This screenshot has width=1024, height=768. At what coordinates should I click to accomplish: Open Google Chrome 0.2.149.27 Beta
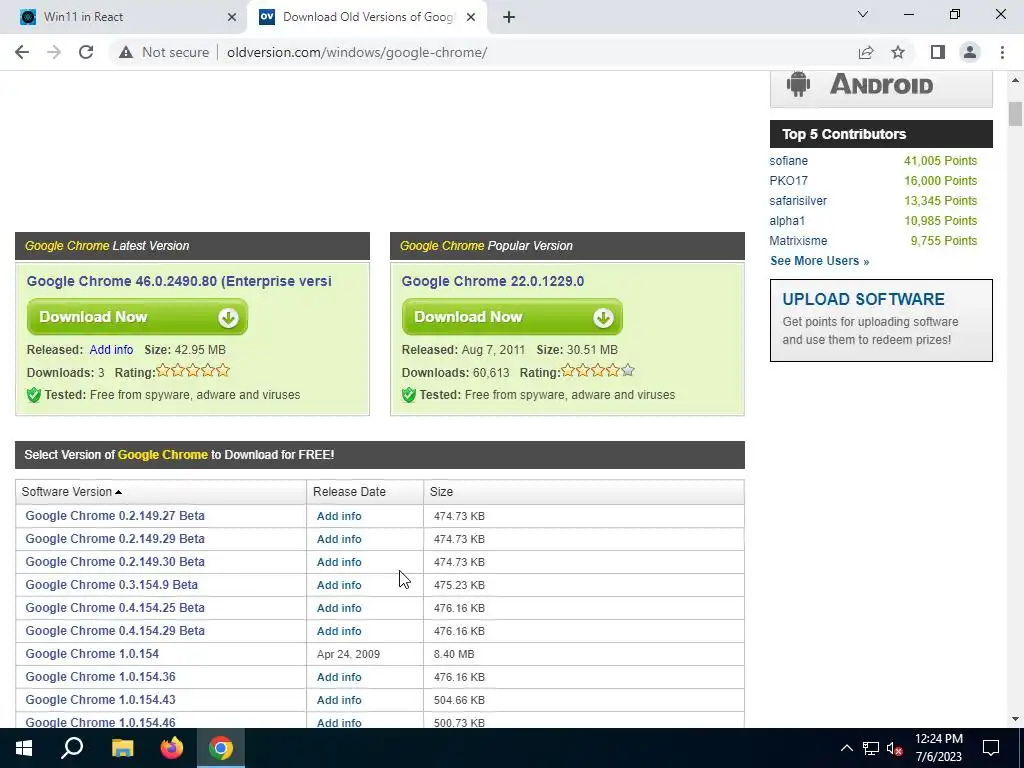pyautogui.click(x=115, y=516)
